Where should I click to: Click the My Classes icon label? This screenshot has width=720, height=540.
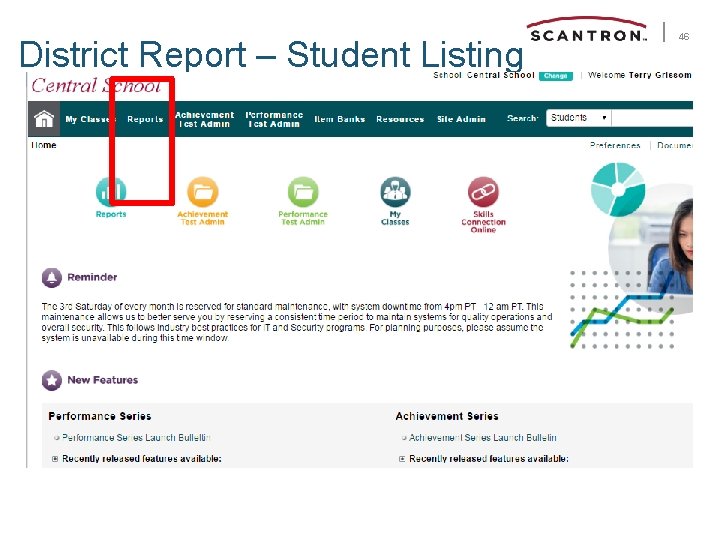tap(395, 218)
